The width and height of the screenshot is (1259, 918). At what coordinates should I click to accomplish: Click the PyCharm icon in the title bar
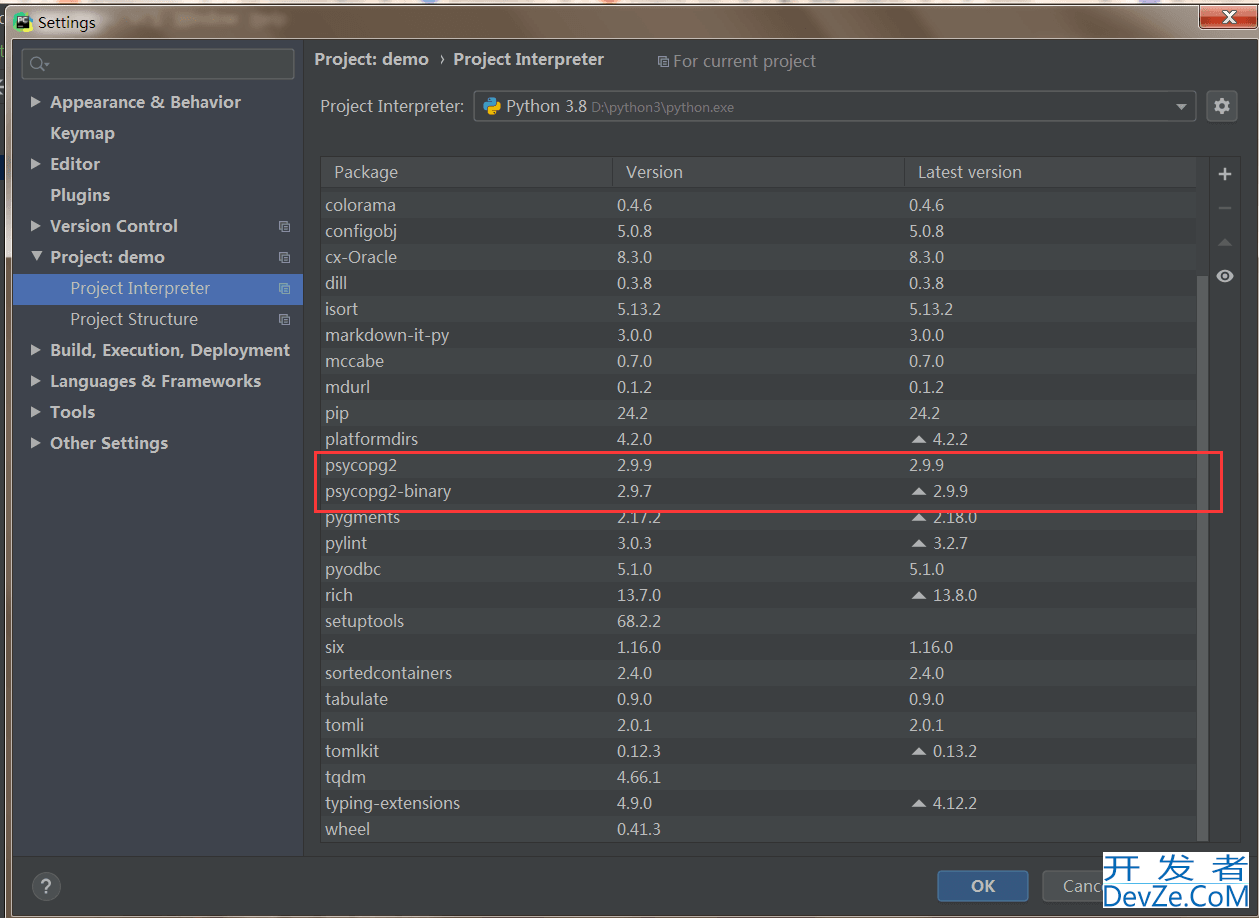tap(23, 21)
